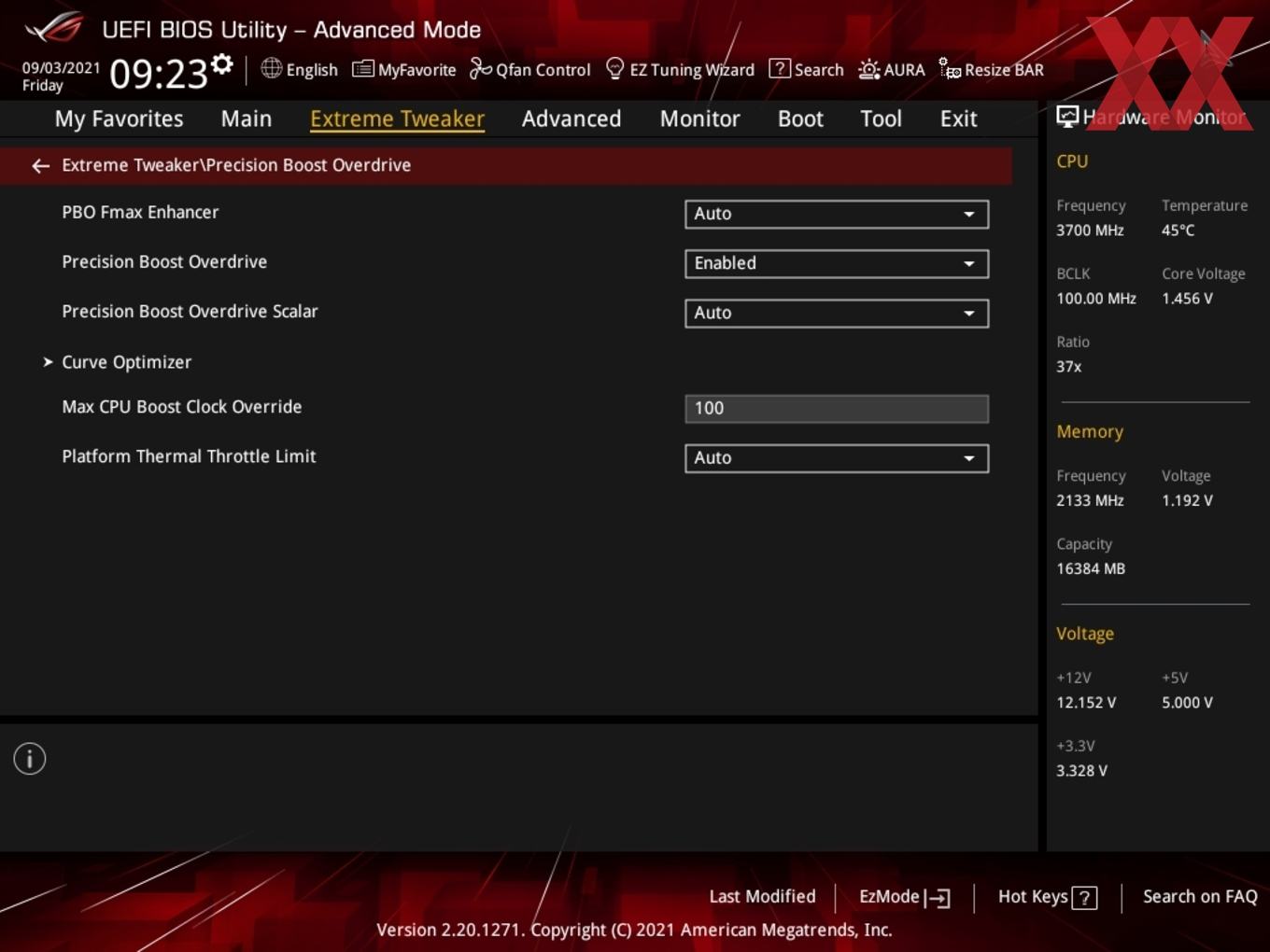1270x952 pixels.
Task: Launch EZ Tuning Wizard lightbulb icon
Action: pyautogui.click(x=614, y=69)
